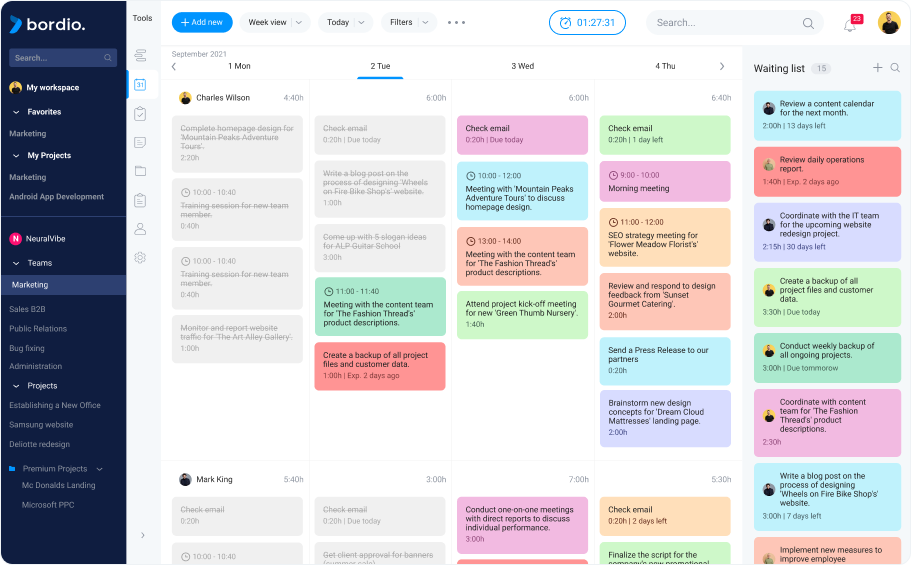
Task: Open the Sales B2B team
Action: (27, 309)
